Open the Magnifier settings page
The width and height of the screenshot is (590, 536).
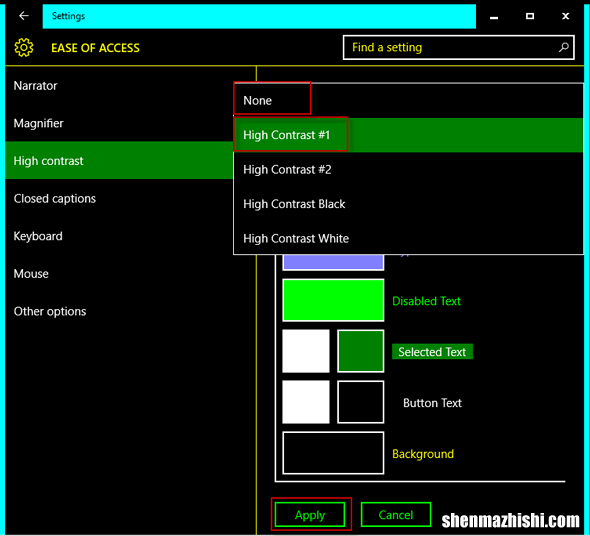click(119, 123)
